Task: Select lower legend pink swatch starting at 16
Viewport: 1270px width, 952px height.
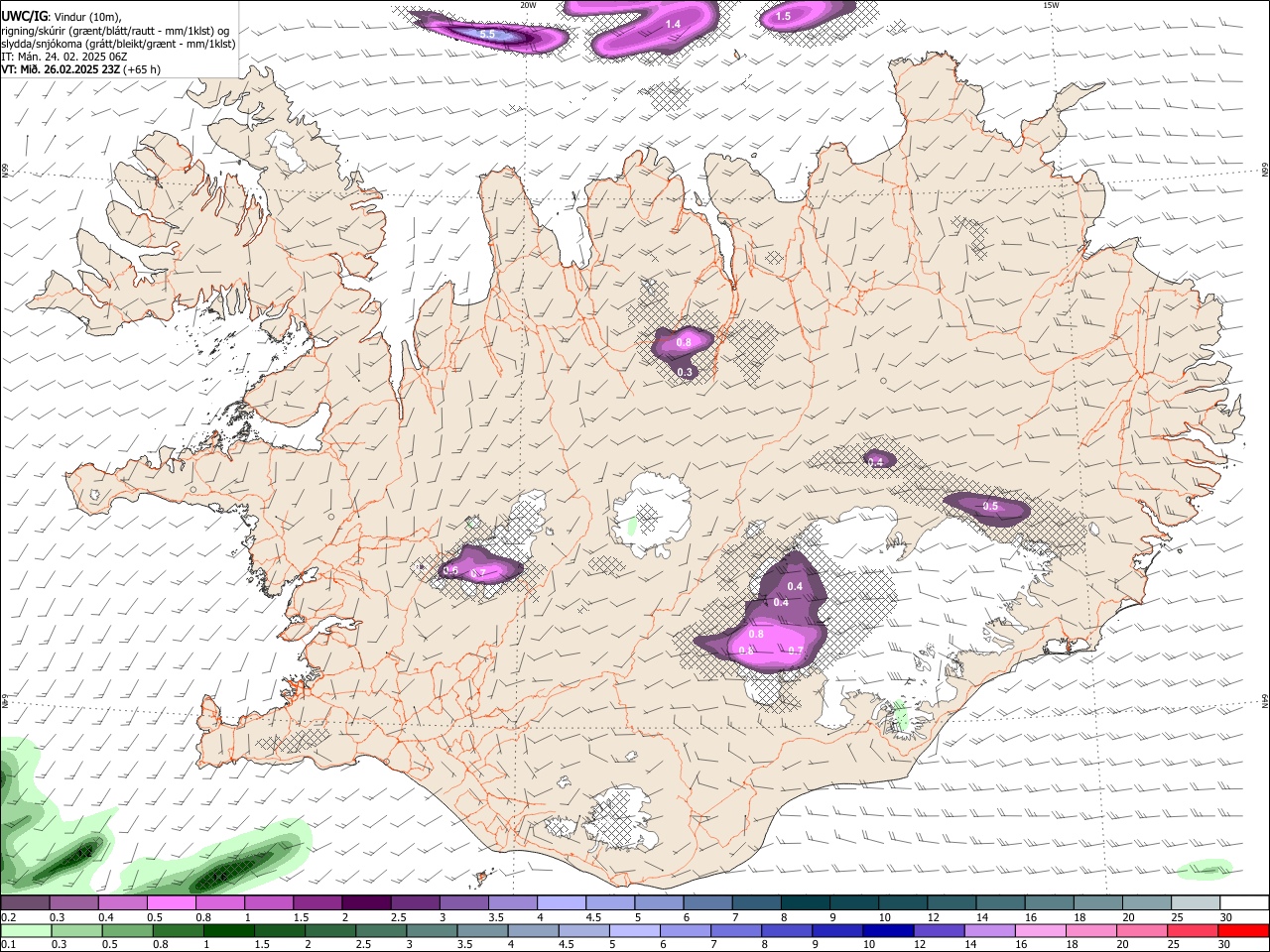Action: point(1042,930)
